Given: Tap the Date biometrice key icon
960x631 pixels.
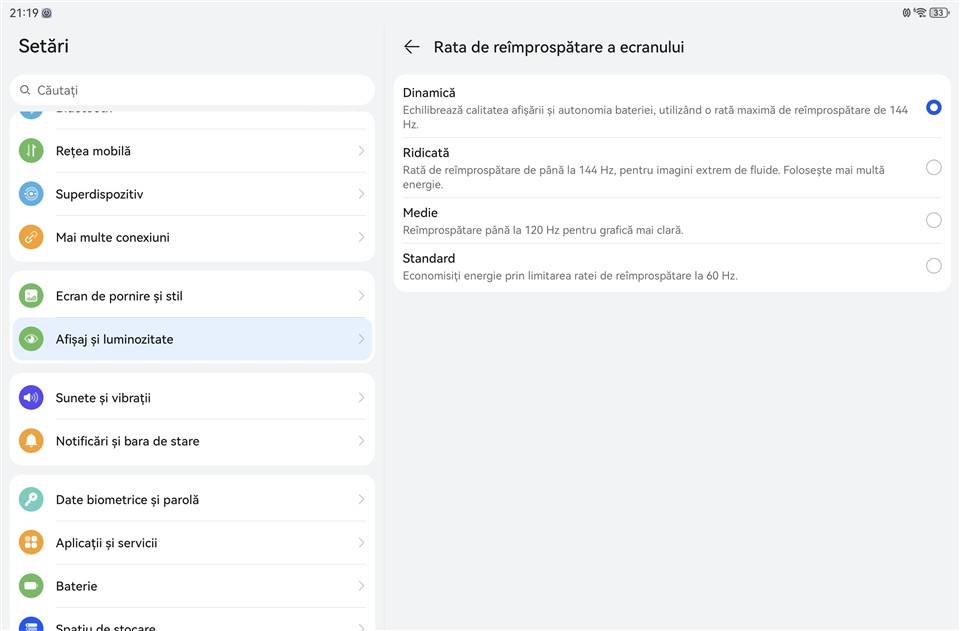Looking at the screenshot, I should pos(31,500).
